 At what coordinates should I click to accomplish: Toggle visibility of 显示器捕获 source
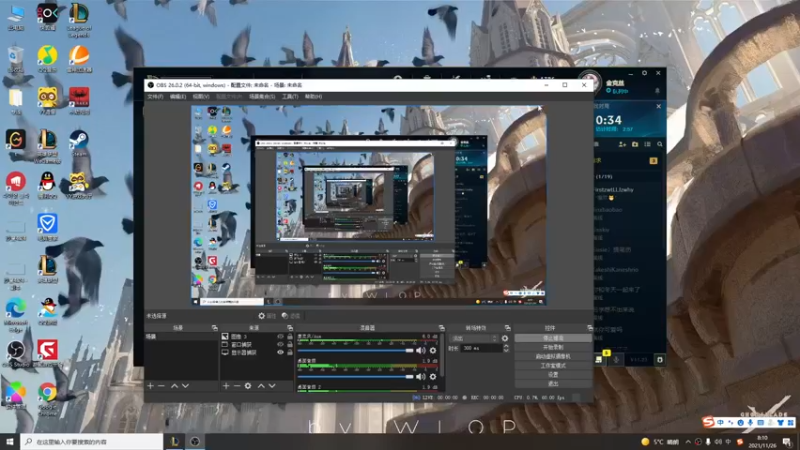(280, 352)
